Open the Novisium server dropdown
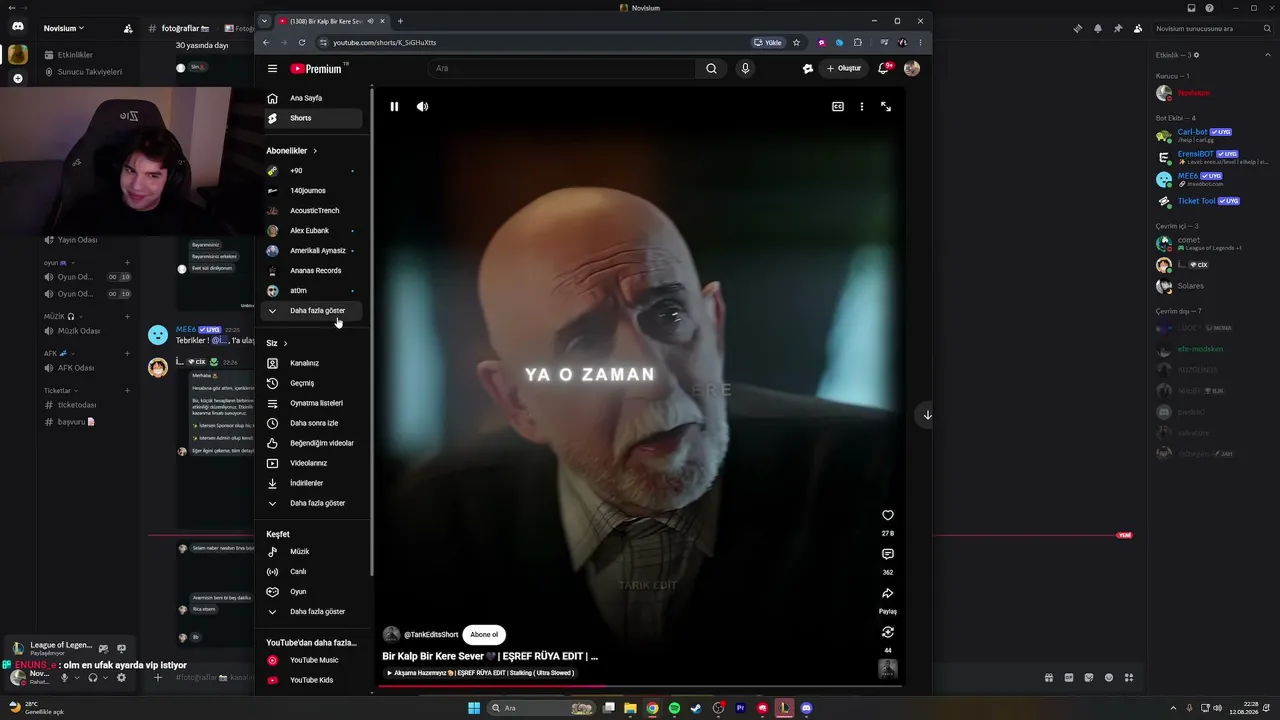Image resolution: width=1280 pixels, height=720 pixels. (64, 29)
